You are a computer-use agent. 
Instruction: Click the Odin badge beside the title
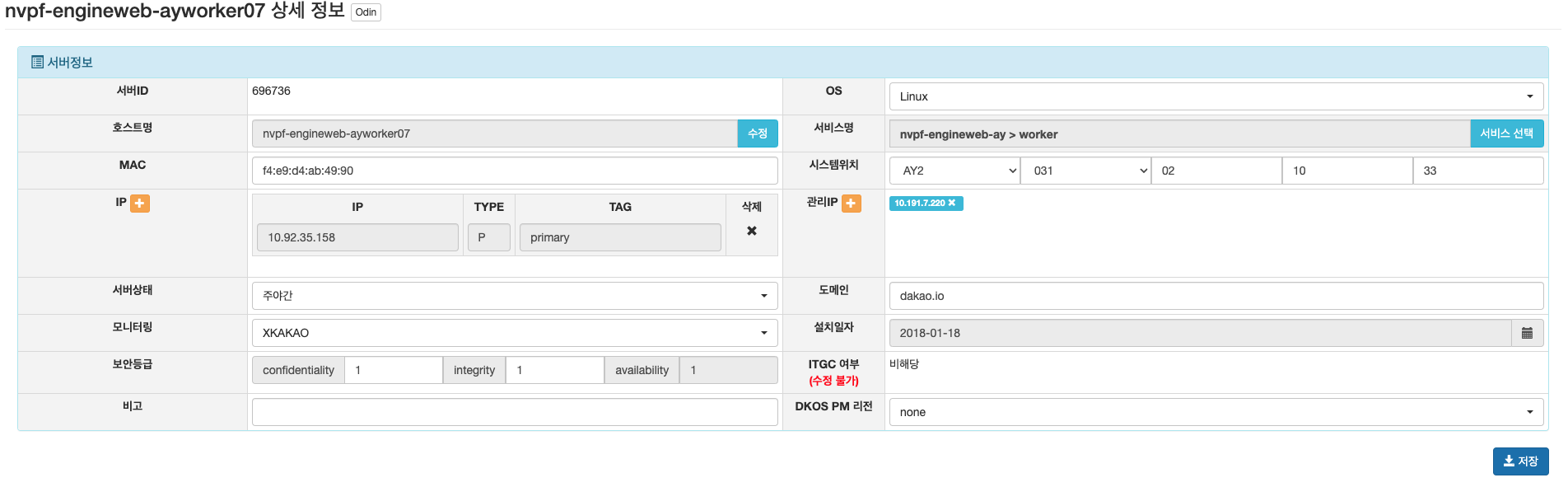pyautogui.click(x=366, y=12)
